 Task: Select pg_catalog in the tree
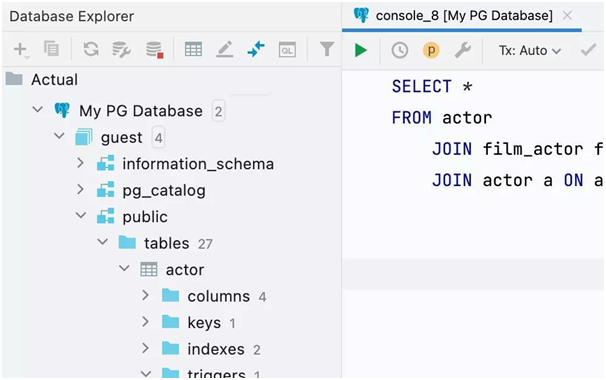point(164,191)
